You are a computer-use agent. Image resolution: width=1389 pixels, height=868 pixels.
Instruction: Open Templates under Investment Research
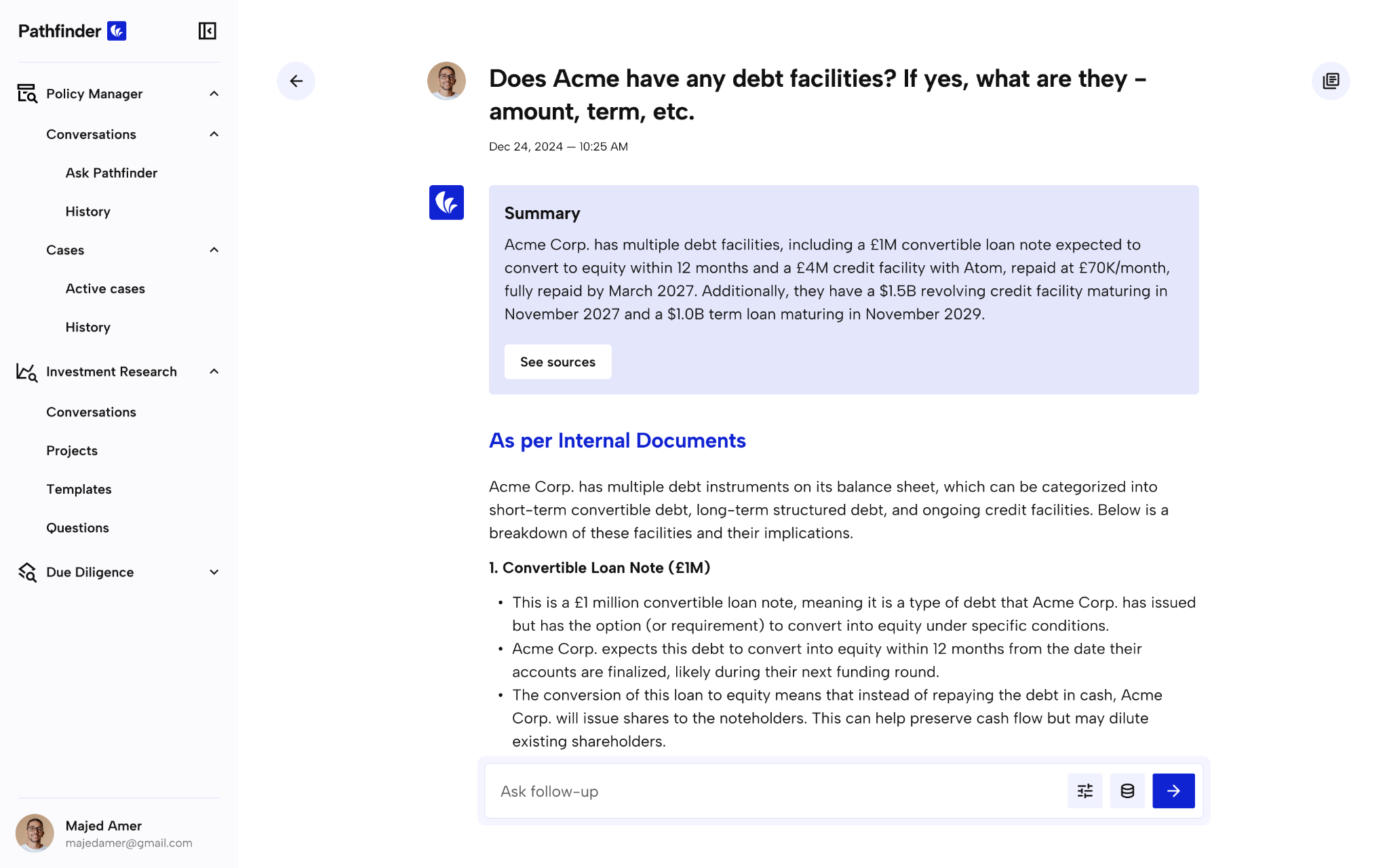click(x=79, y=490)
